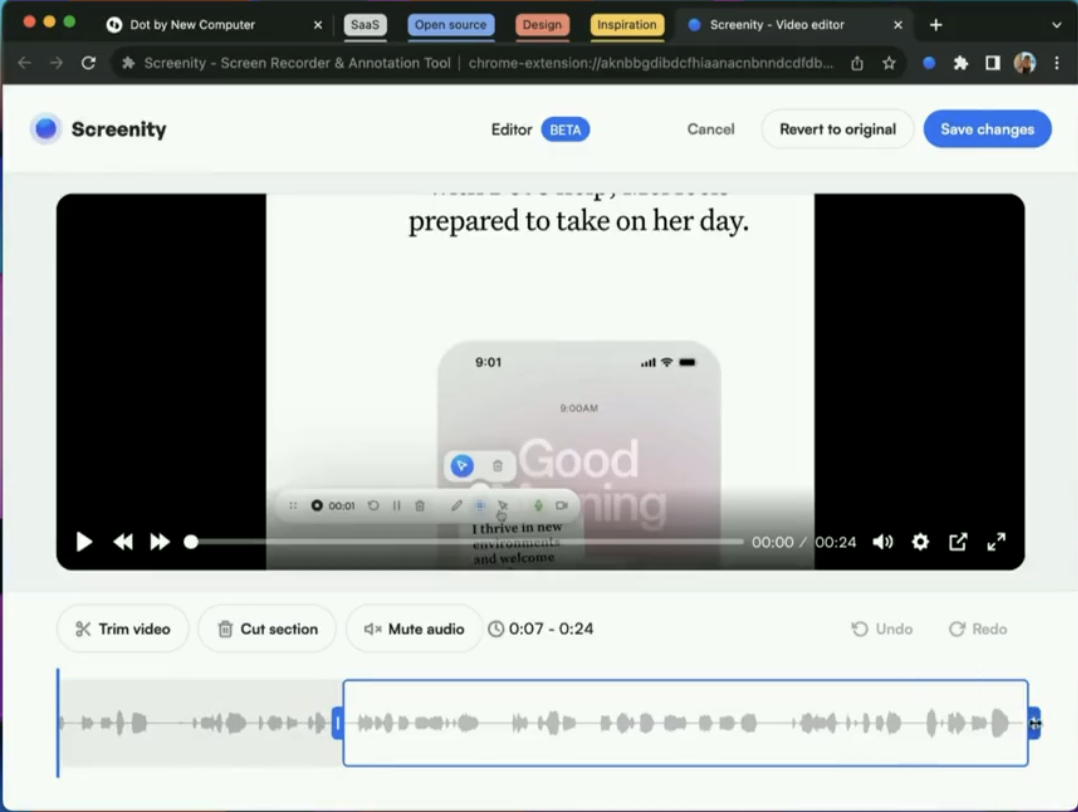The height and width of the screenshot is (812, 1078).
Task: Toggle the browser side panel
Action: click(x=992, y=63)
